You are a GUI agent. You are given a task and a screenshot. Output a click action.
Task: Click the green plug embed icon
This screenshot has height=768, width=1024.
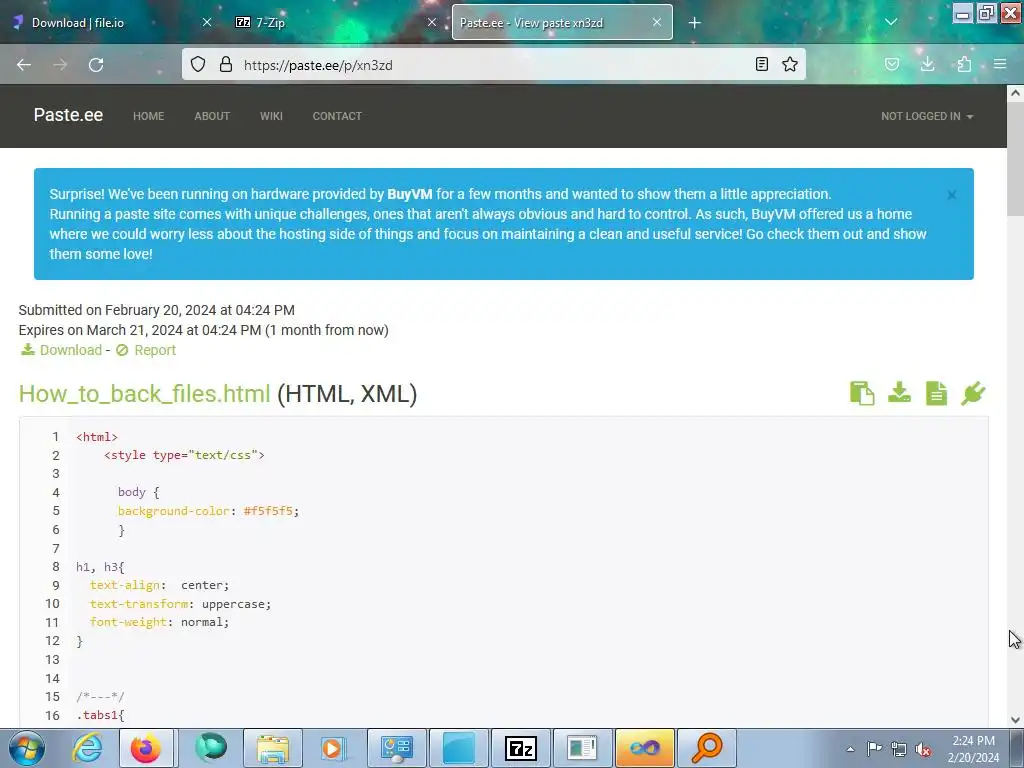(x=973, y=394)
